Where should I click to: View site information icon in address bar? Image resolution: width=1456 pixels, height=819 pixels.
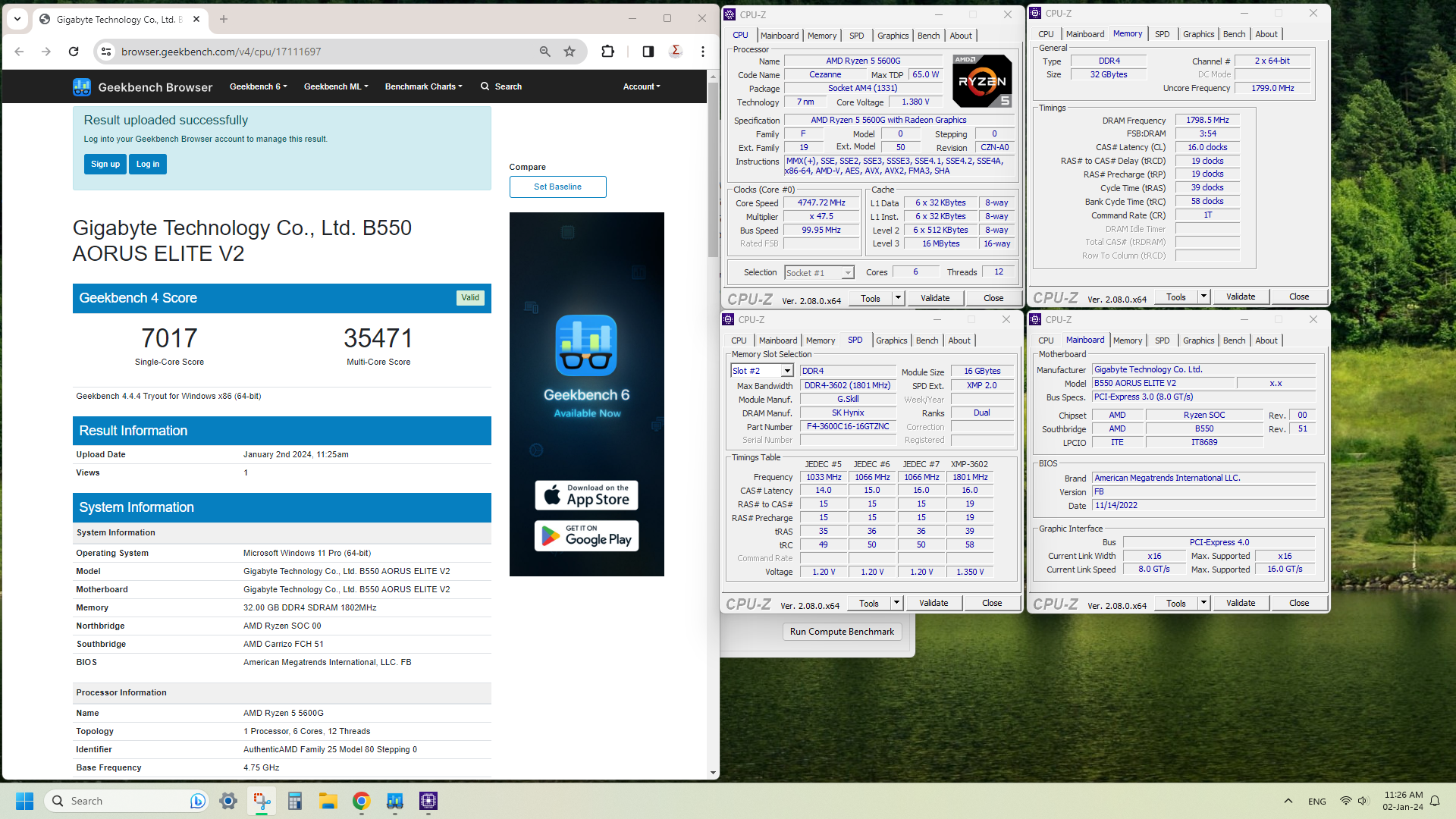pos(107,52)
